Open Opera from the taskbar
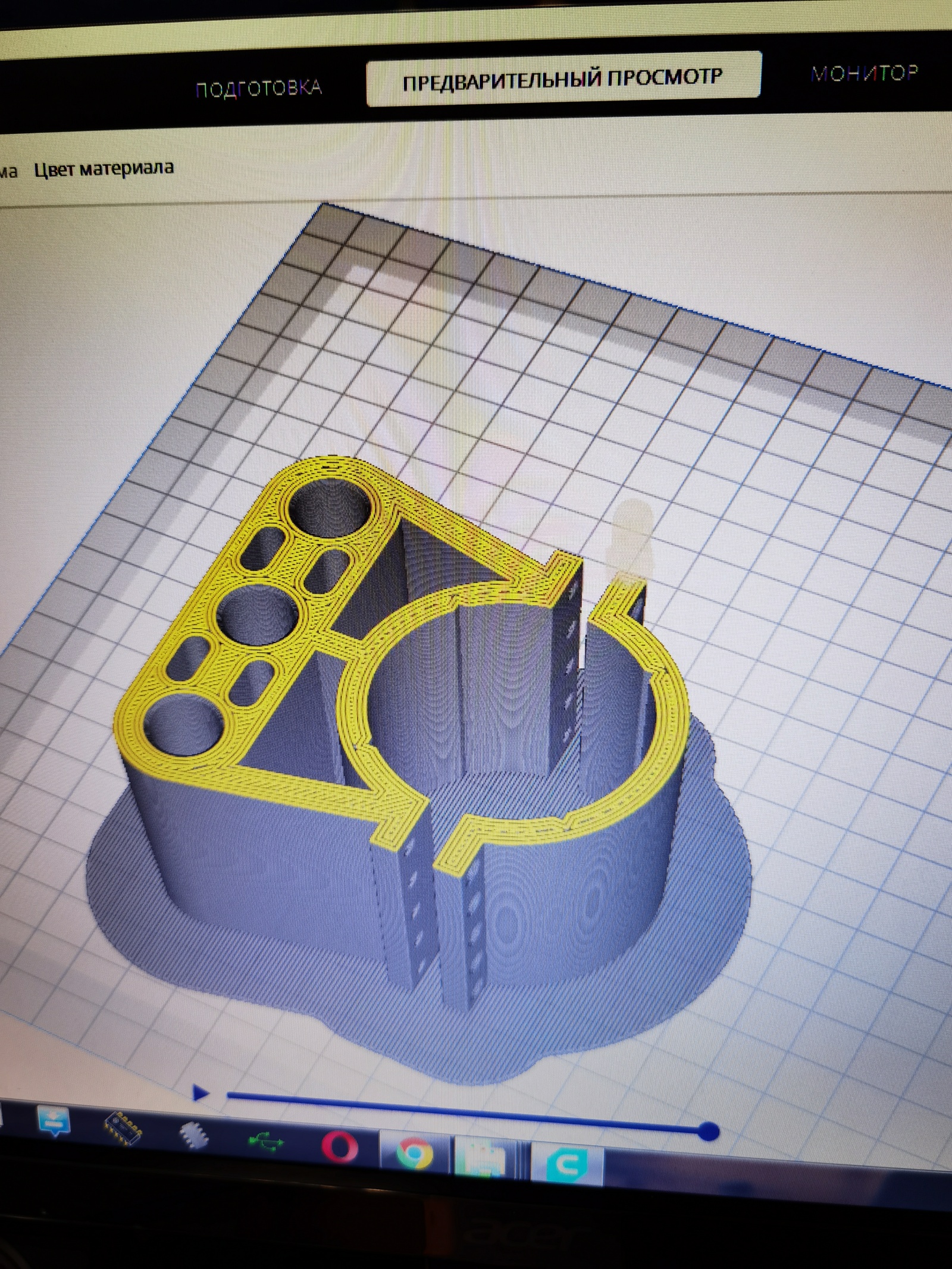Image resolution: width=952 pixels, height=1269 pixels. pos(340,1146)
